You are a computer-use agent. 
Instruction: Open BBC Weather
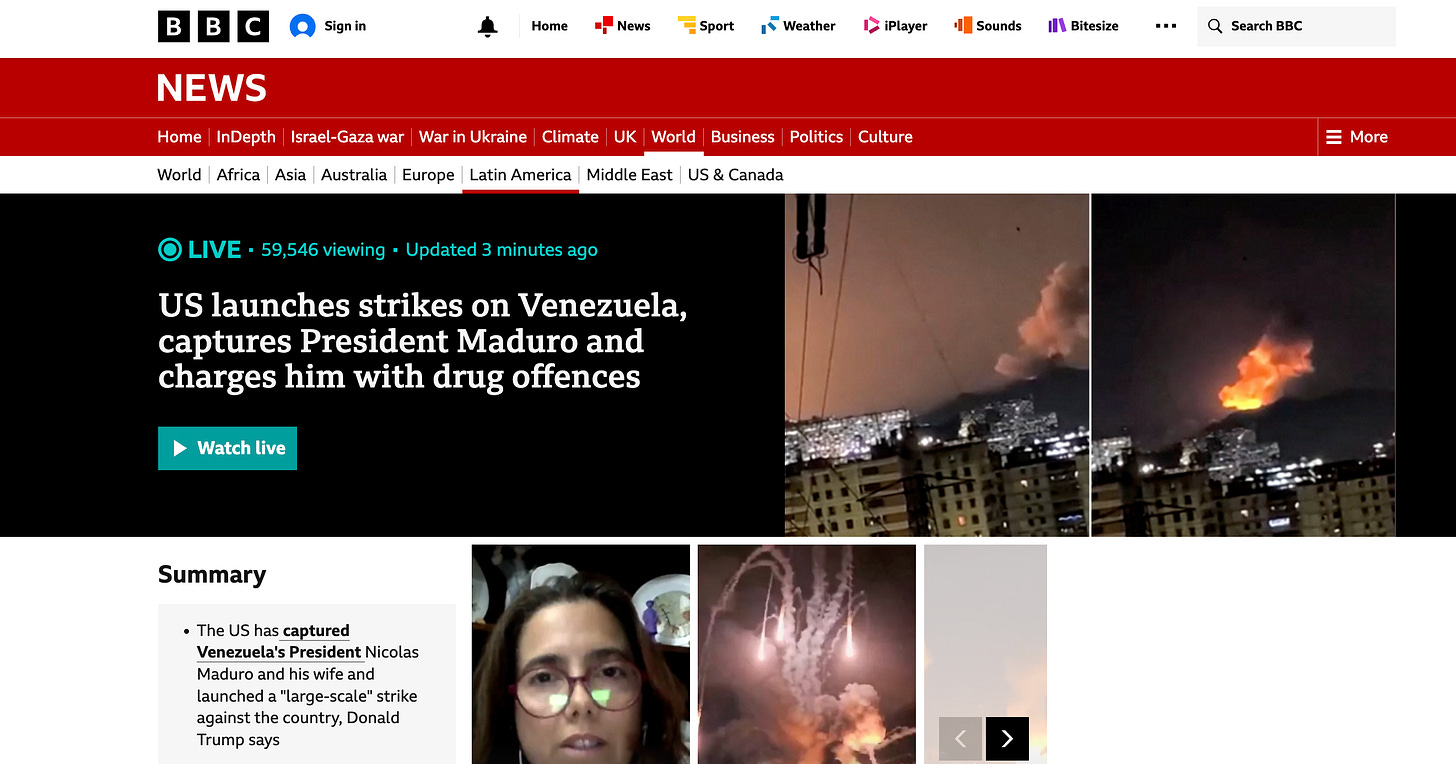pos(798,26)
